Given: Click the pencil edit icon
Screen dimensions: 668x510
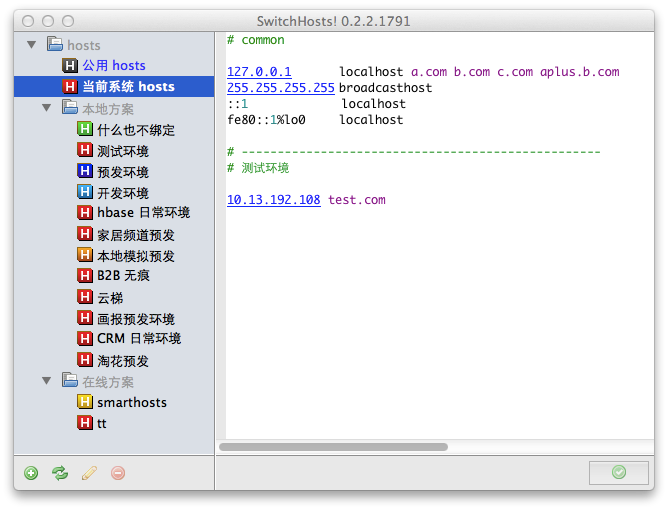Looking at the screenshot, I should [x=89, y=473].
